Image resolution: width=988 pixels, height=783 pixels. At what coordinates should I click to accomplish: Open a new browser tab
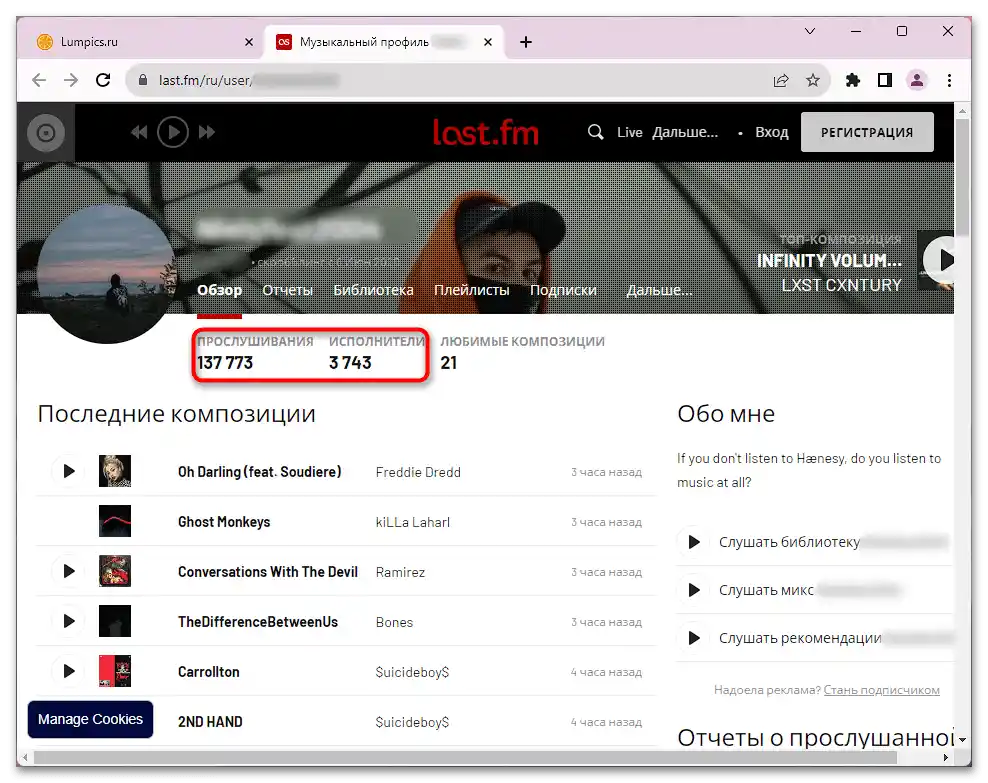pos(526,42)
